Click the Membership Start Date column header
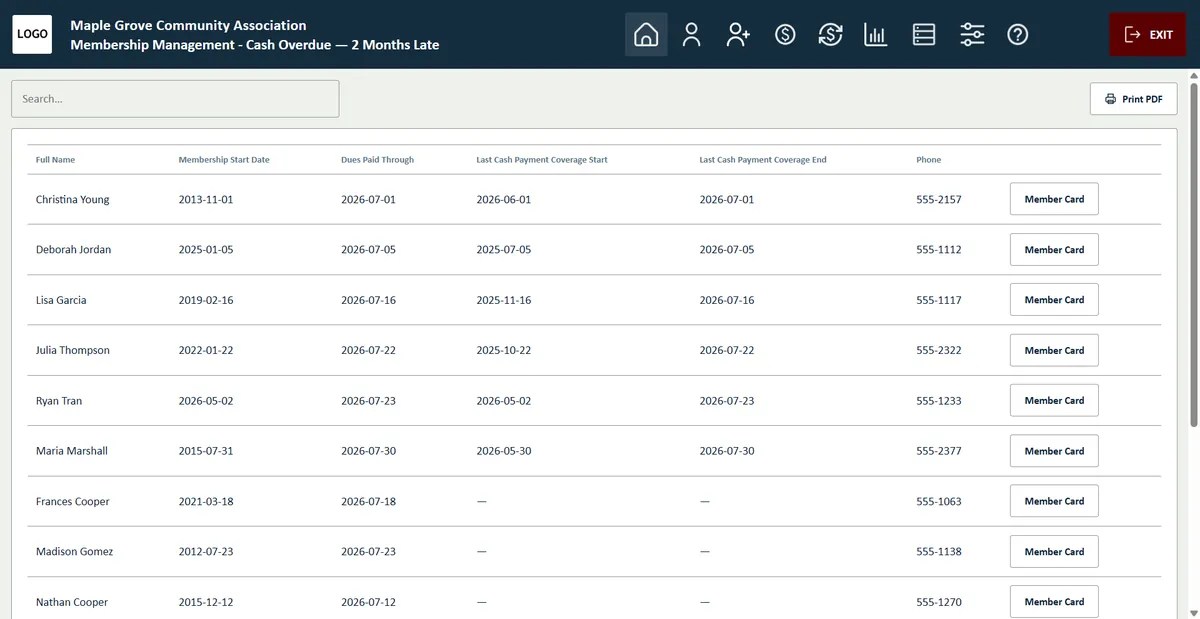 (x=224, y=160)
